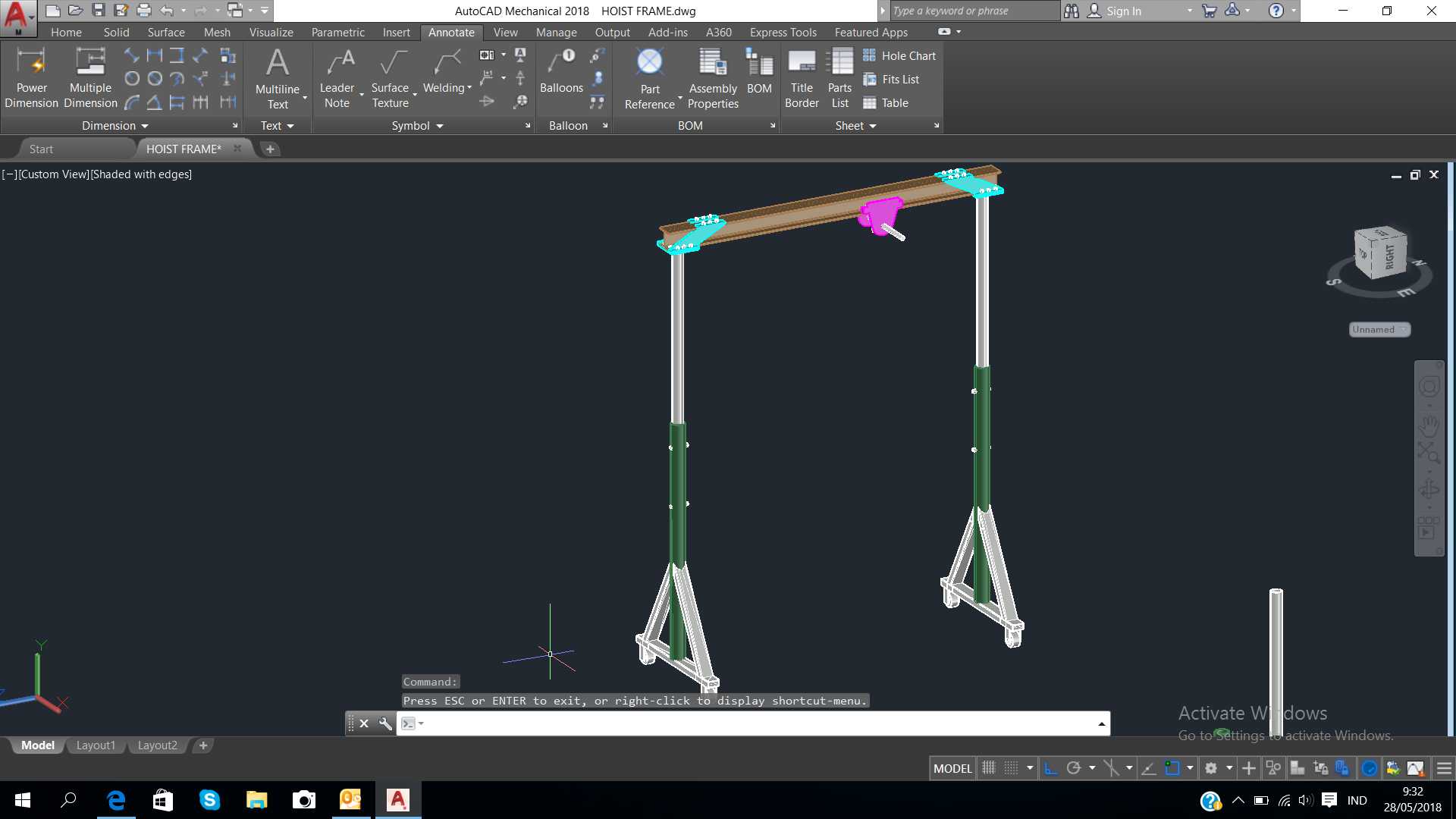
Task: Insert Multiline Text
Action: [278, 78]
